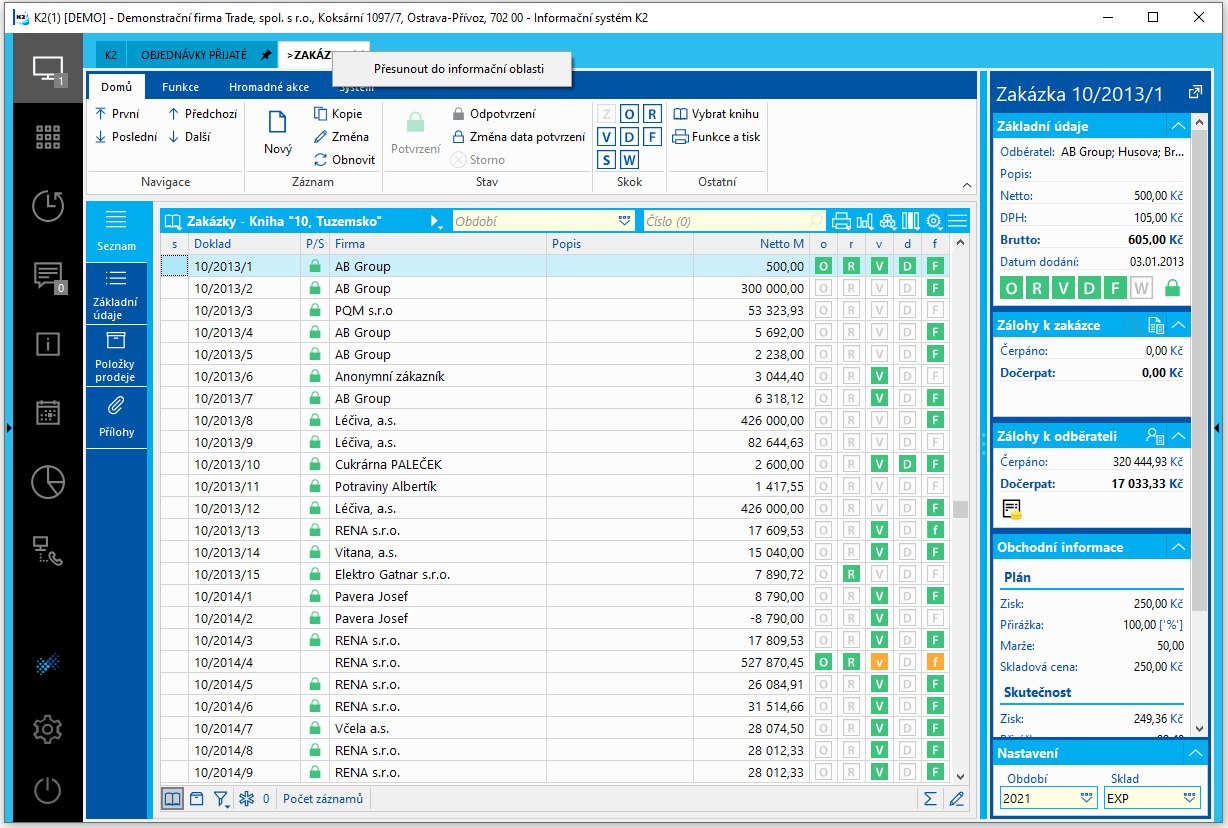This screenshot has width=1228, height=828.
Task: Toggle the V flag on row 10/2013/6
Action: (x=879, y=376)
